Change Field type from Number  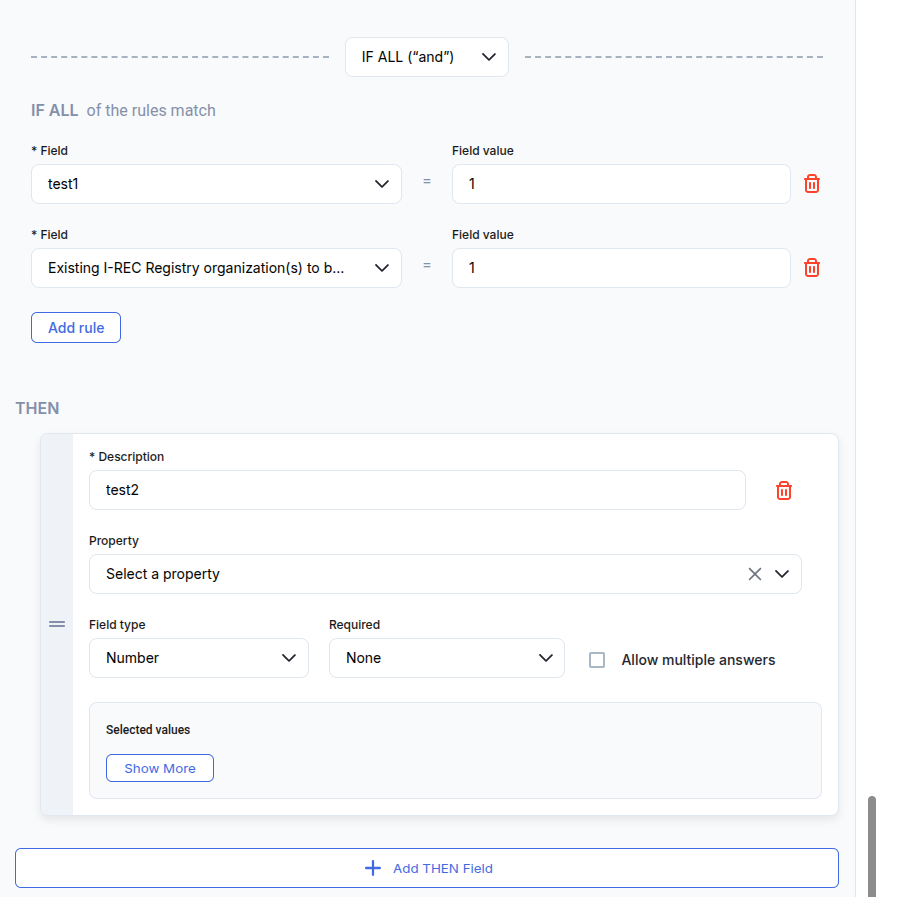click(x=199, y=658)
